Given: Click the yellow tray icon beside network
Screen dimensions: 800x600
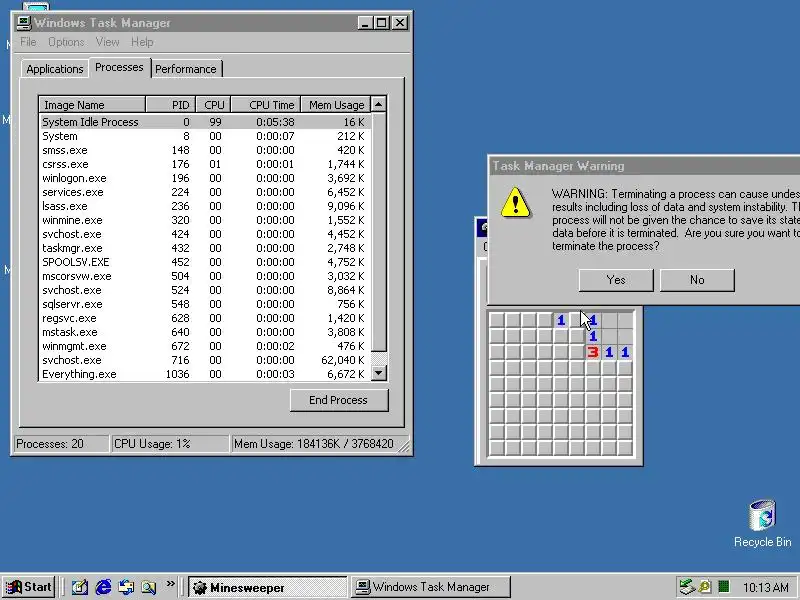Looking at the screenshot, I should pos(706,587).
